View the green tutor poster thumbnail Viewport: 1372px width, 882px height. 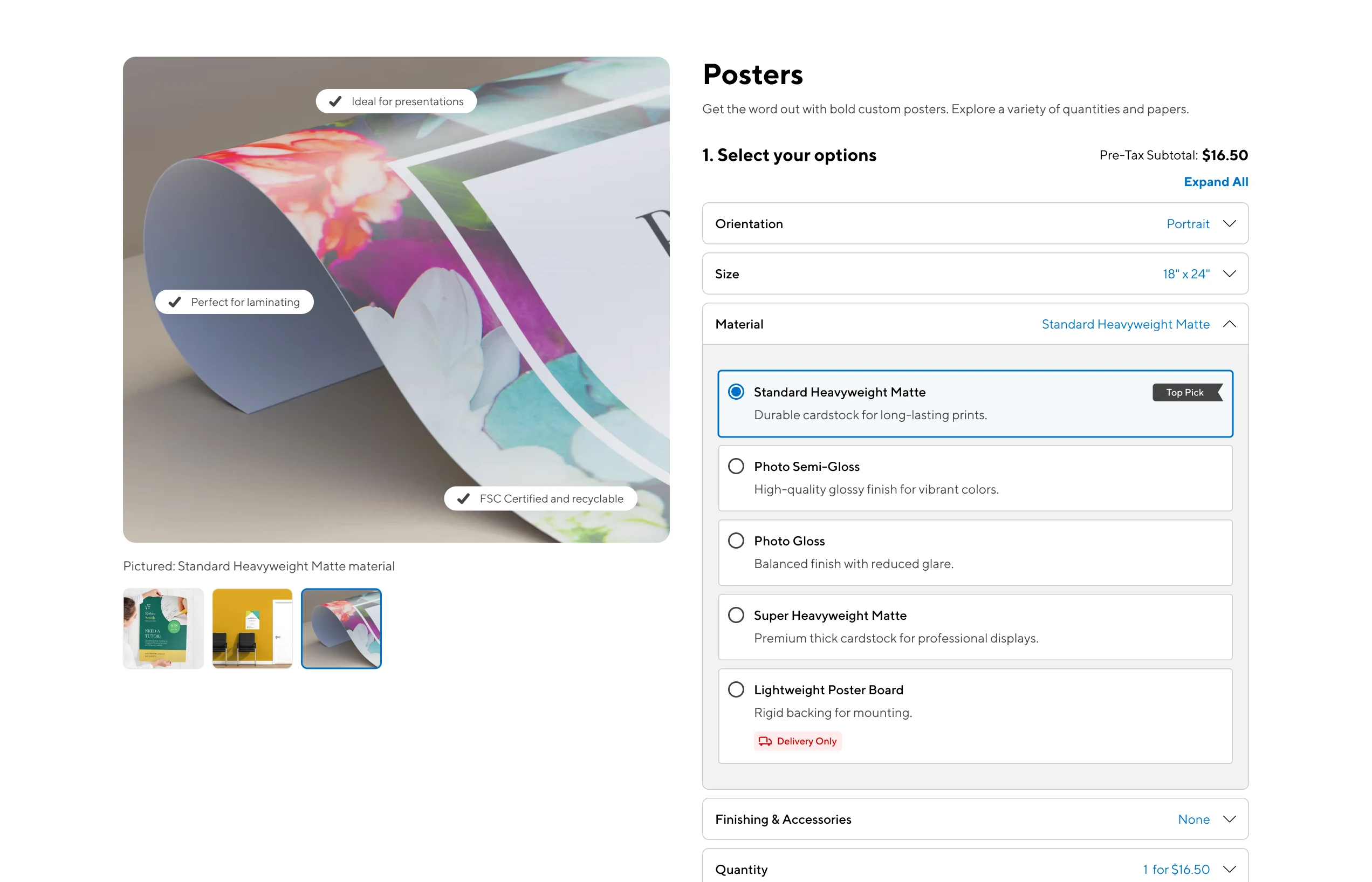coord(163,628)
